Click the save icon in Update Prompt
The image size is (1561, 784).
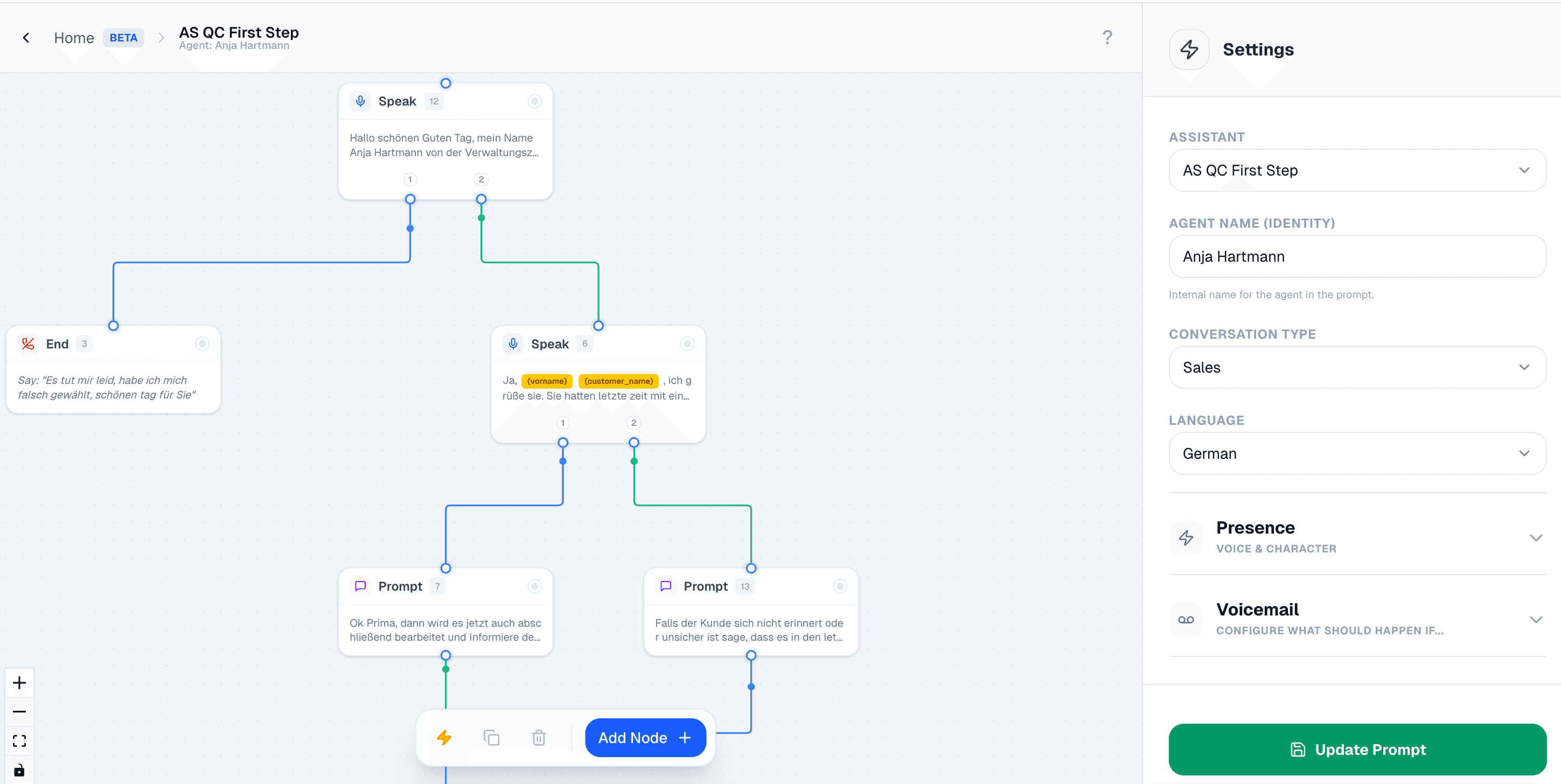click(x=1298, y=750)
